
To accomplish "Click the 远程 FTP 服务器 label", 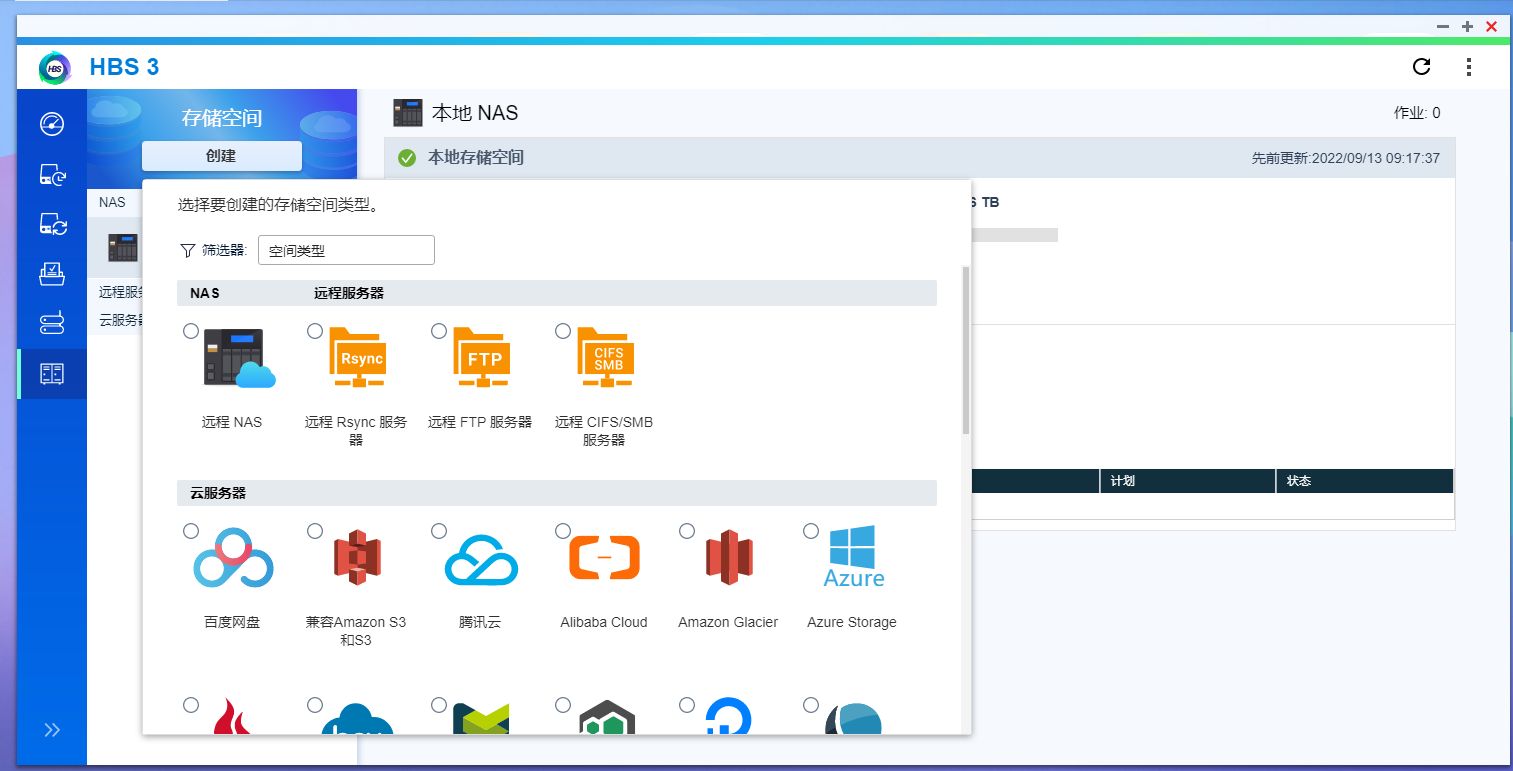I will 480,422.
